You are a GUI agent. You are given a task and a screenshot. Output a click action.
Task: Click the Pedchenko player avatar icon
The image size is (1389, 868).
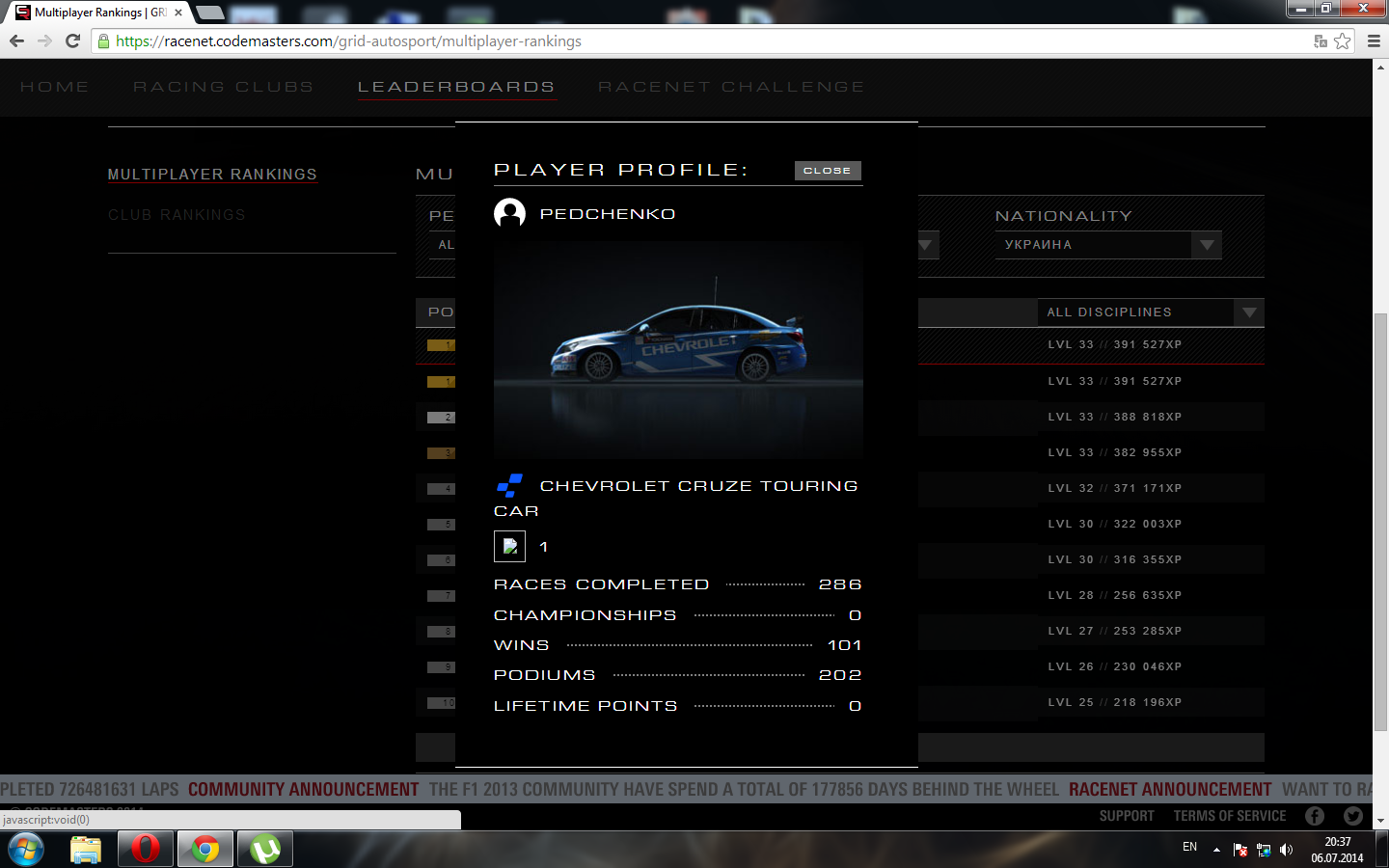(510, 213)
